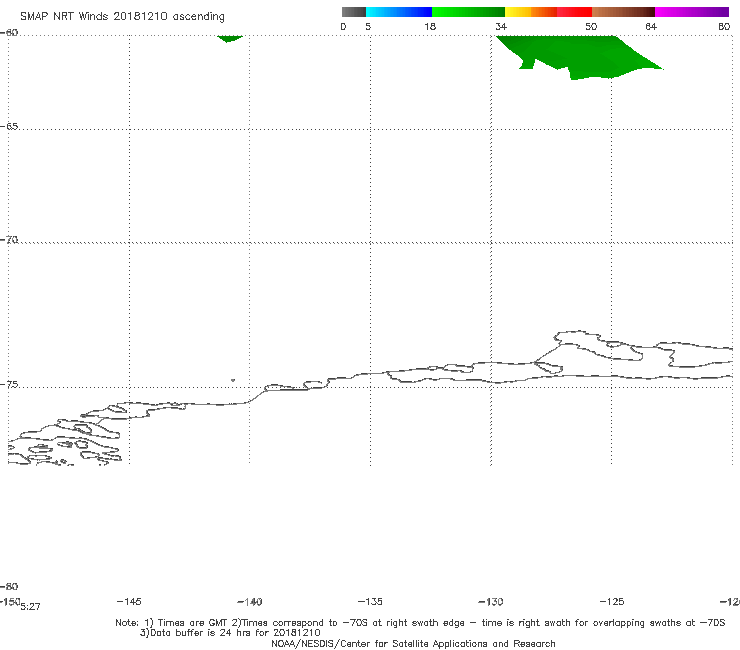
Task: Click the longitude label '-125'
Action: pos(612,601)
